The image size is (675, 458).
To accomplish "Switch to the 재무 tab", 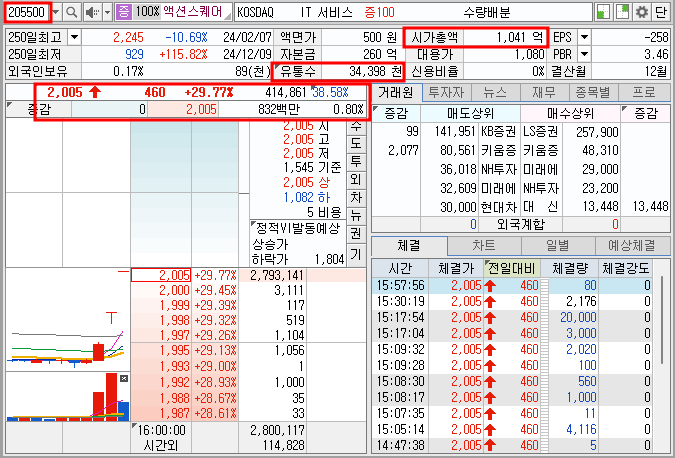I will (x=544, y=92).
